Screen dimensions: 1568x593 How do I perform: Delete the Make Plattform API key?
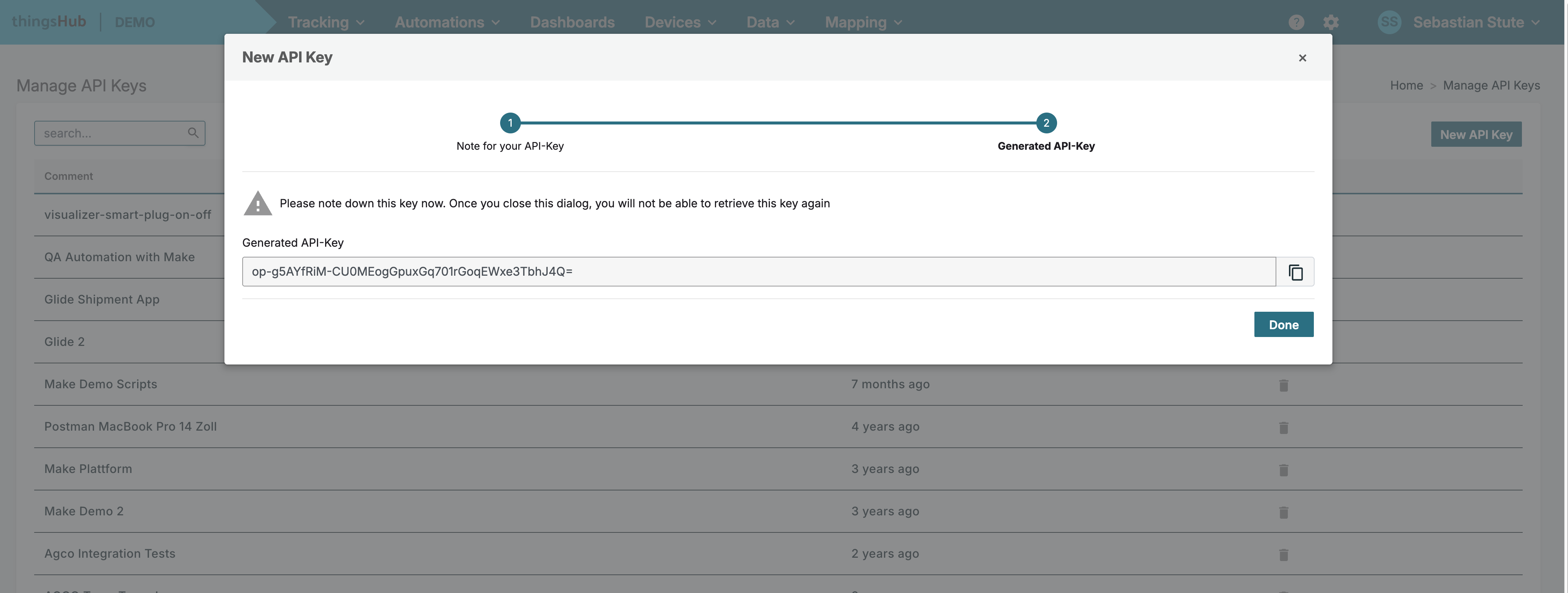(1283, 470)
